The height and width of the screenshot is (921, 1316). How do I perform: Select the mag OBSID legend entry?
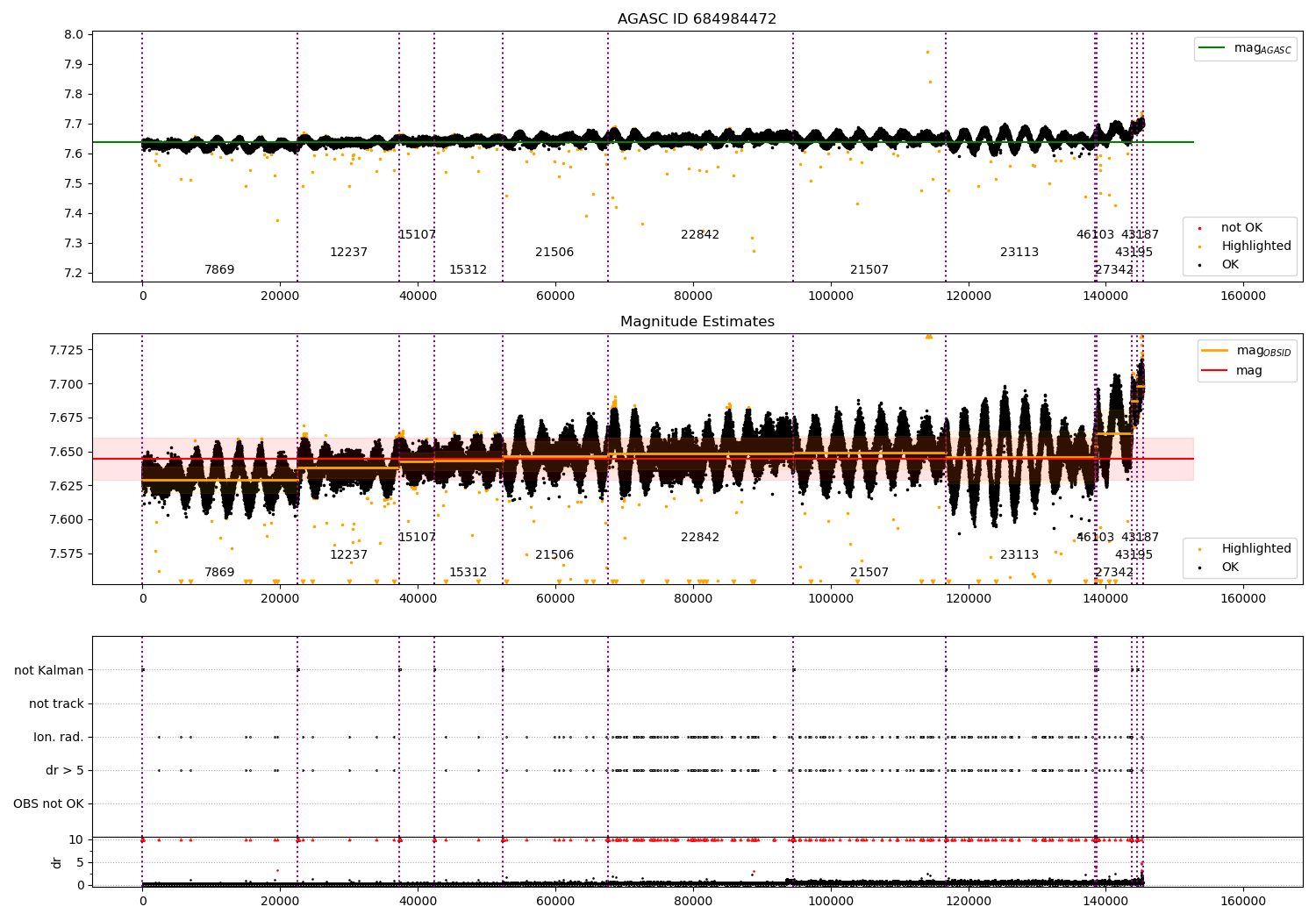tap(1247, 351)
